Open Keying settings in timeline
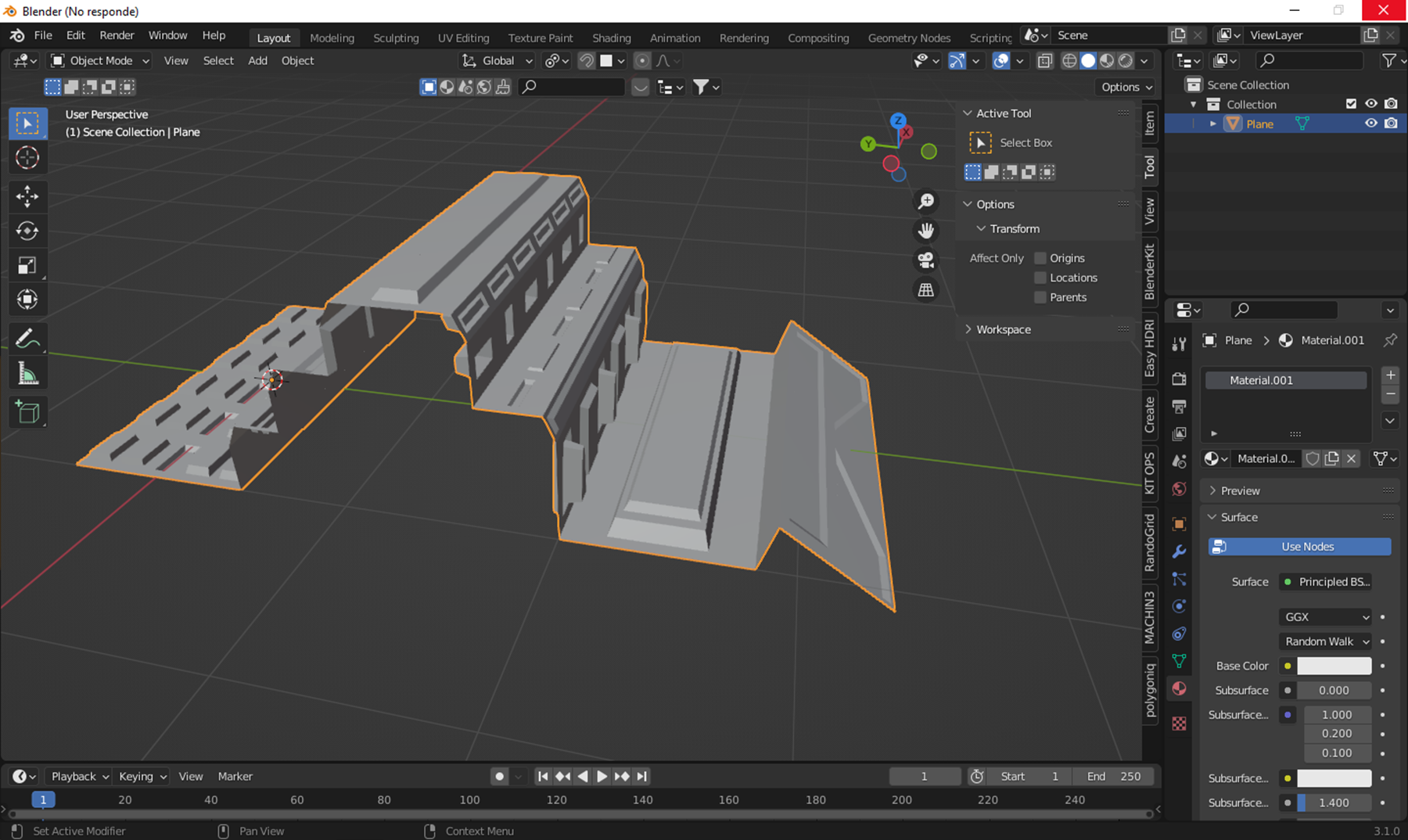This screenshot has height=840, width=1408. (142, 777)
